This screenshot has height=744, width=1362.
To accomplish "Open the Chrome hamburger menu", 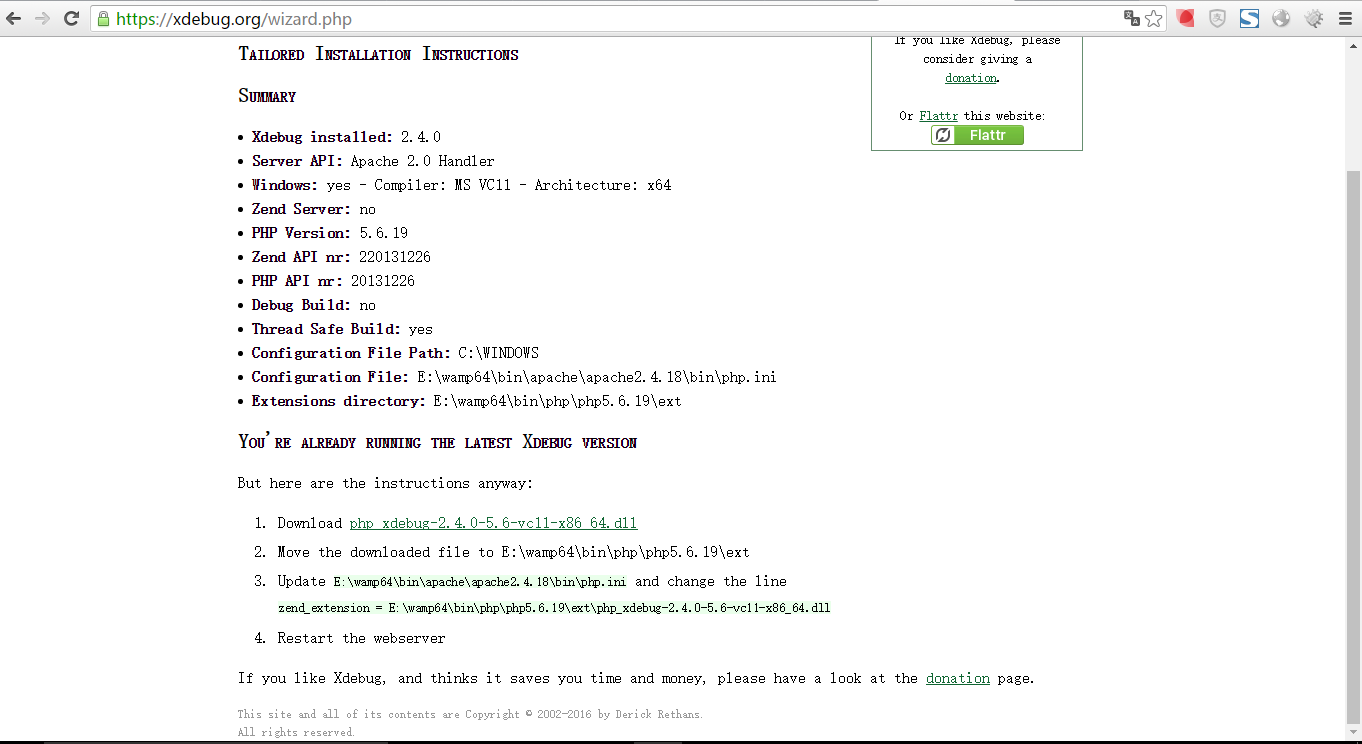I will pos(1345,18).
